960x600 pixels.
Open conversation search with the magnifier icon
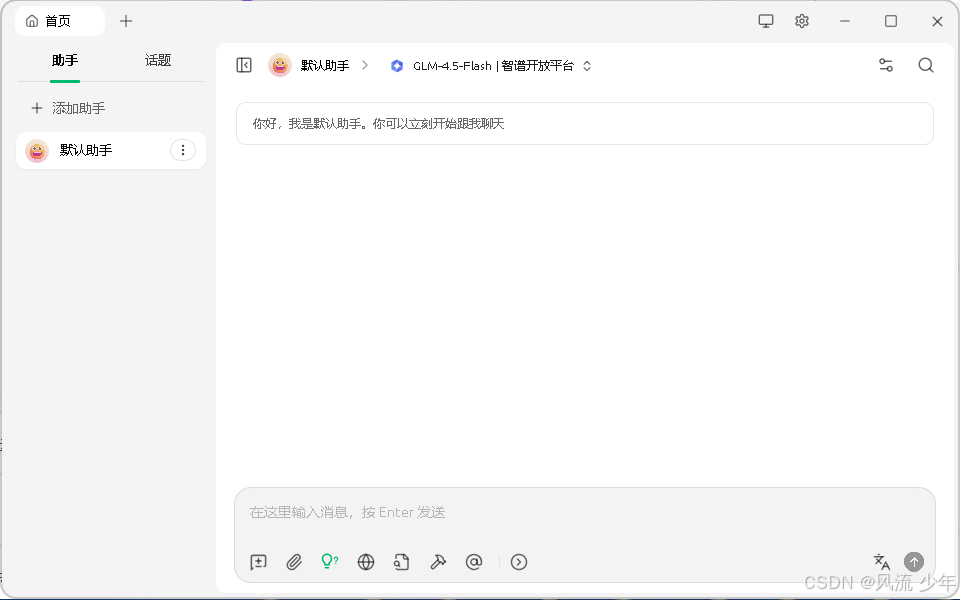[926, 64]
